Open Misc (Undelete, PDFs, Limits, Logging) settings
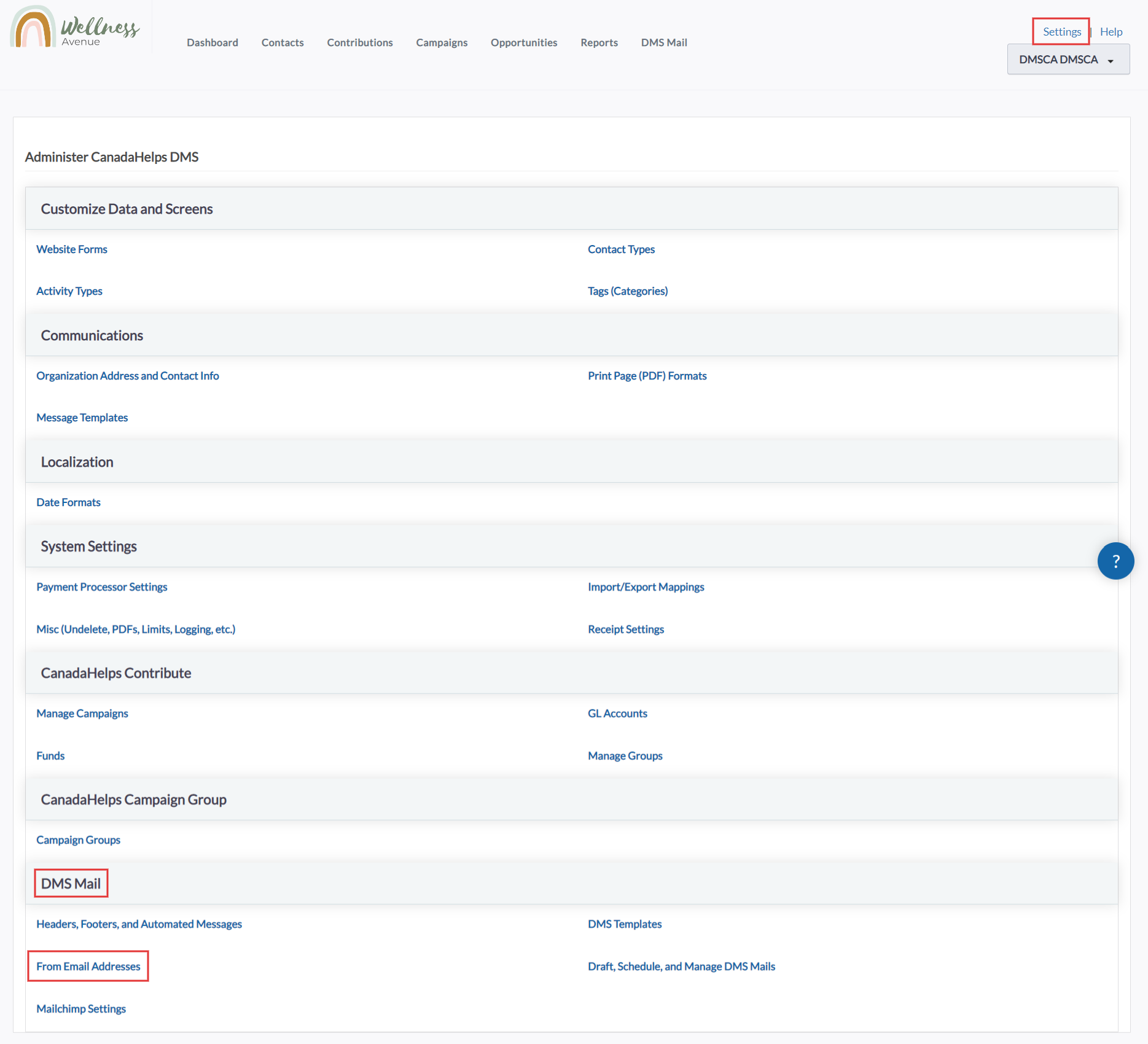Image resolution: width=1148 pixels, height=1044 pixels. [136, 629]
